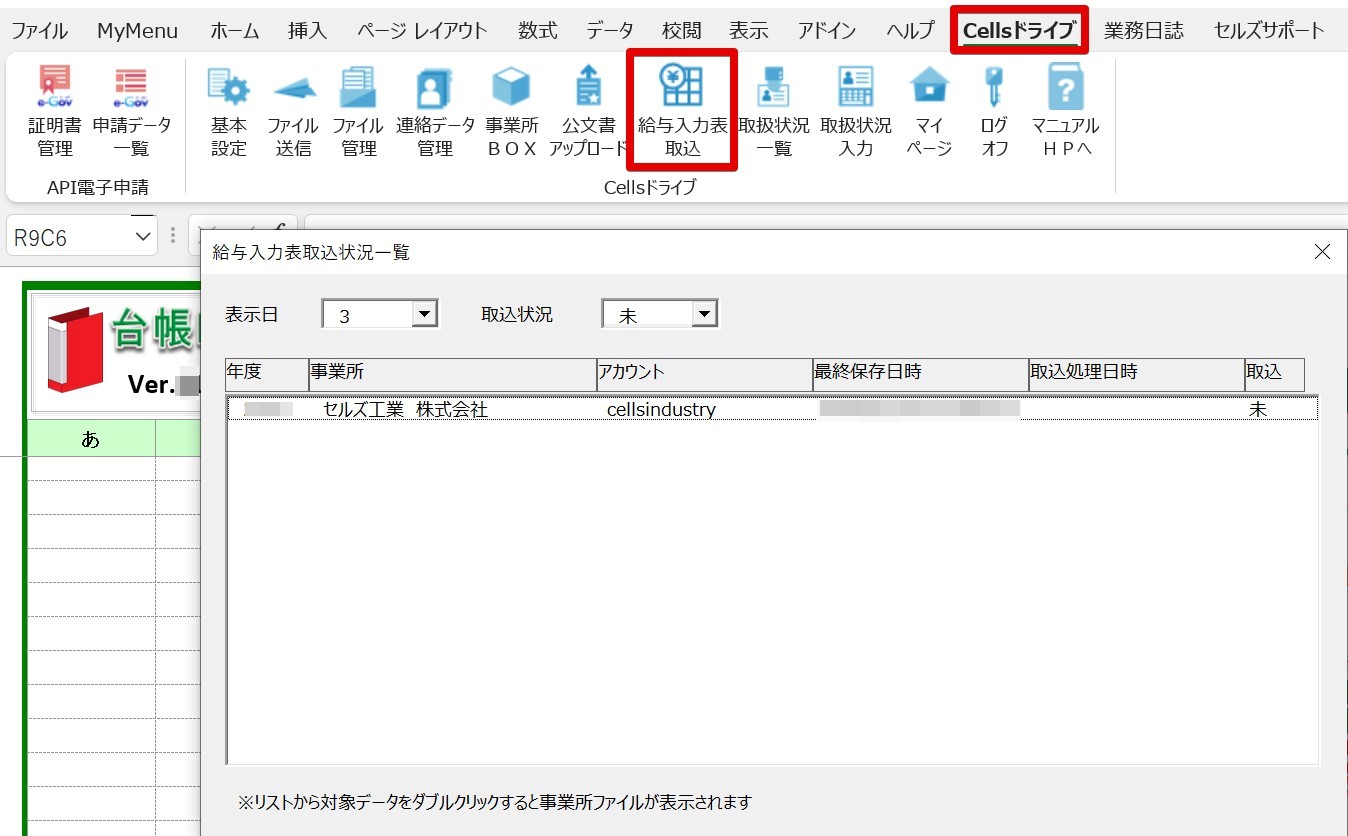
Task: Select the Cellsドライブ tab
Action: click(x=1020, y=31)
